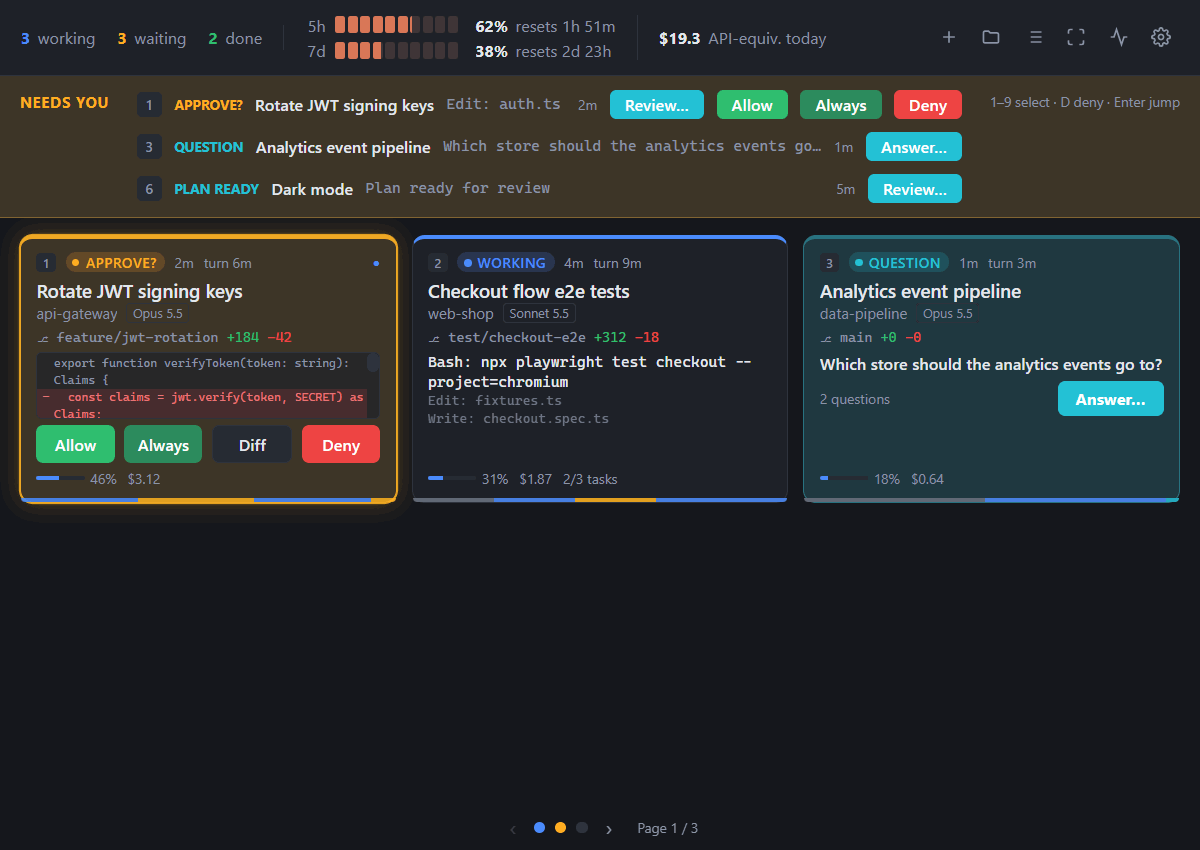The image size is (1200, 850).
Task: Click Always on the Rotate JWT card
Action: (x=163, y=445)
